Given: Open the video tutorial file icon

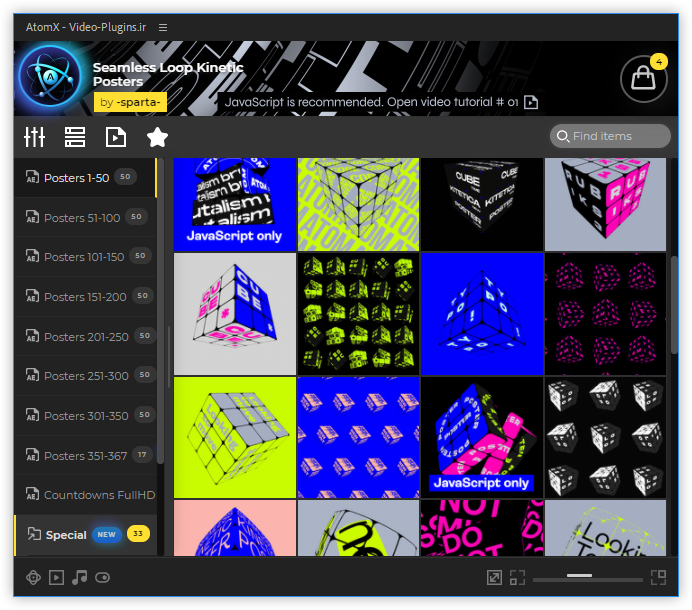Looking at the screenshot, I should point(531,102).
